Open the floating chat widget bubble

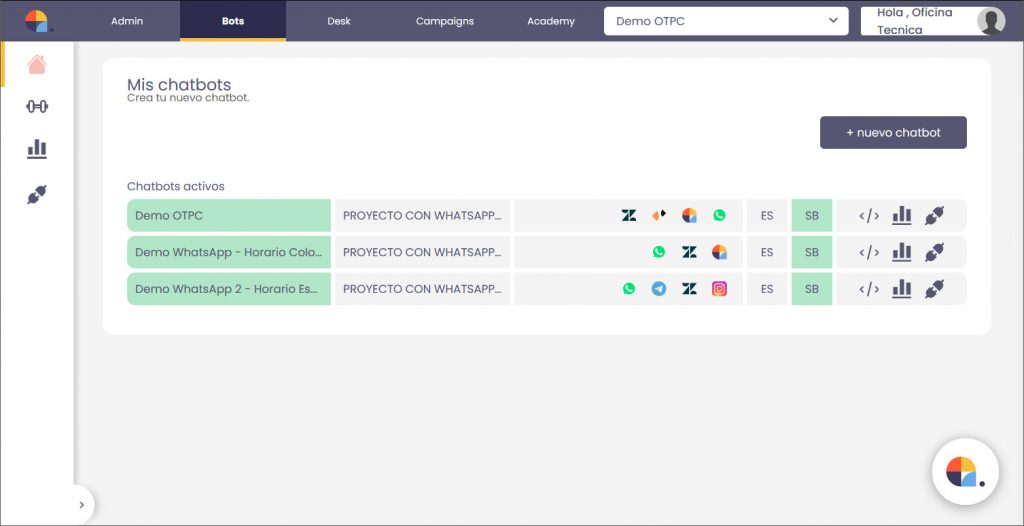click(x=964, y=471)
